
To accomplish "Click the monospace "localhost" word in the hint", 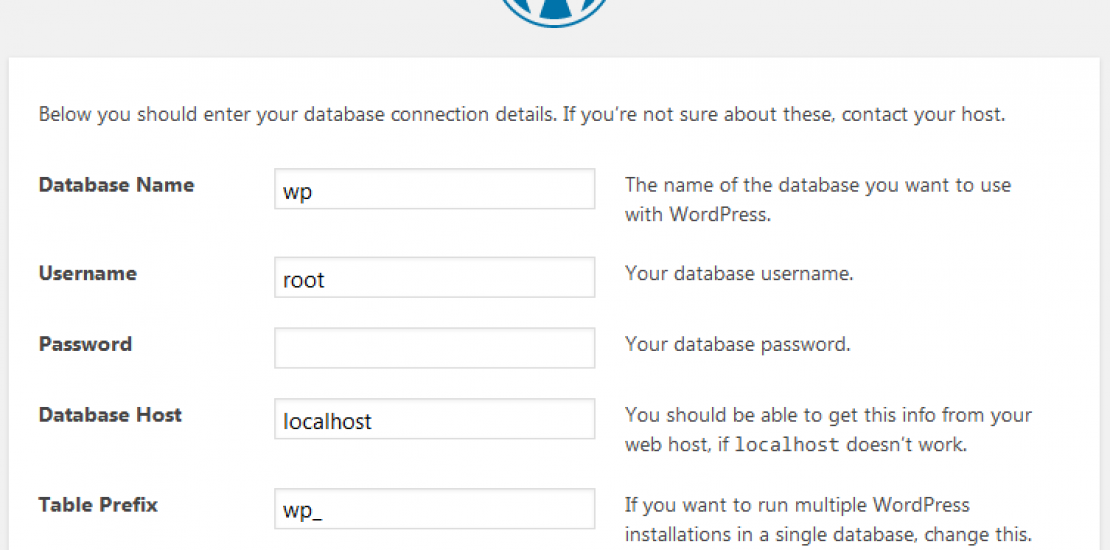I will (x=786, y=445).
